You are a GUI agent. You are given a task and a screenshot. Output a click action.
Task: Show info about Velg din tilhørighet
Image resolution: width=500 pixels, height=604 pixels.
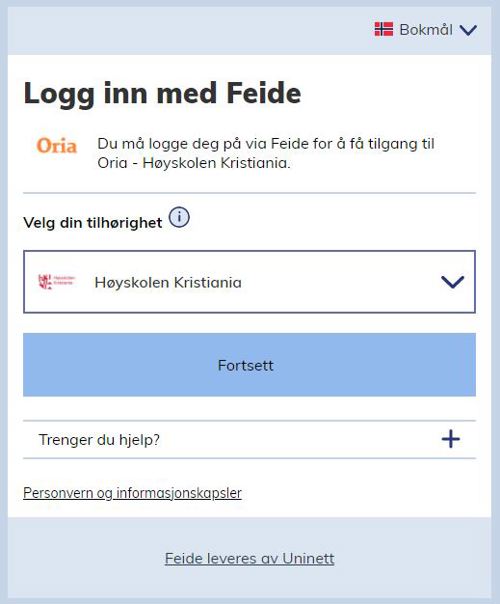click(x=179, y=217)
